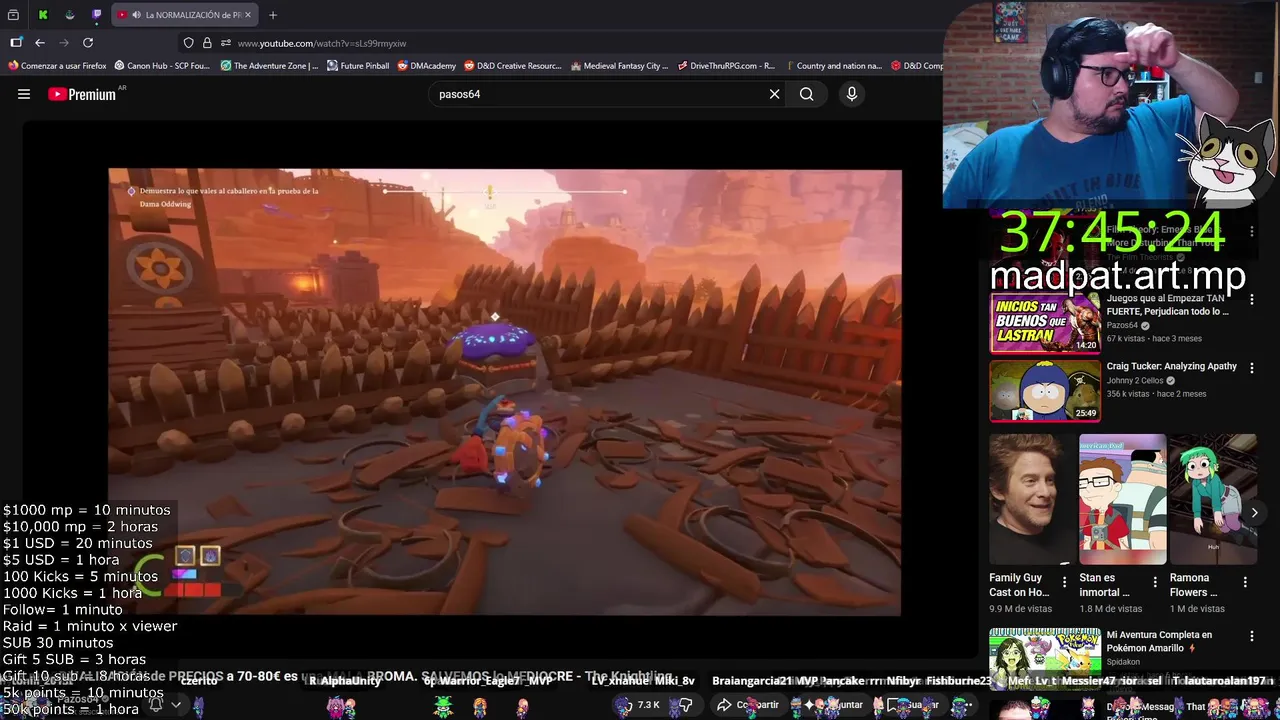
Task: Show next shorts with arrow button
Action: pyautogui.click(x=1254, y=512)
